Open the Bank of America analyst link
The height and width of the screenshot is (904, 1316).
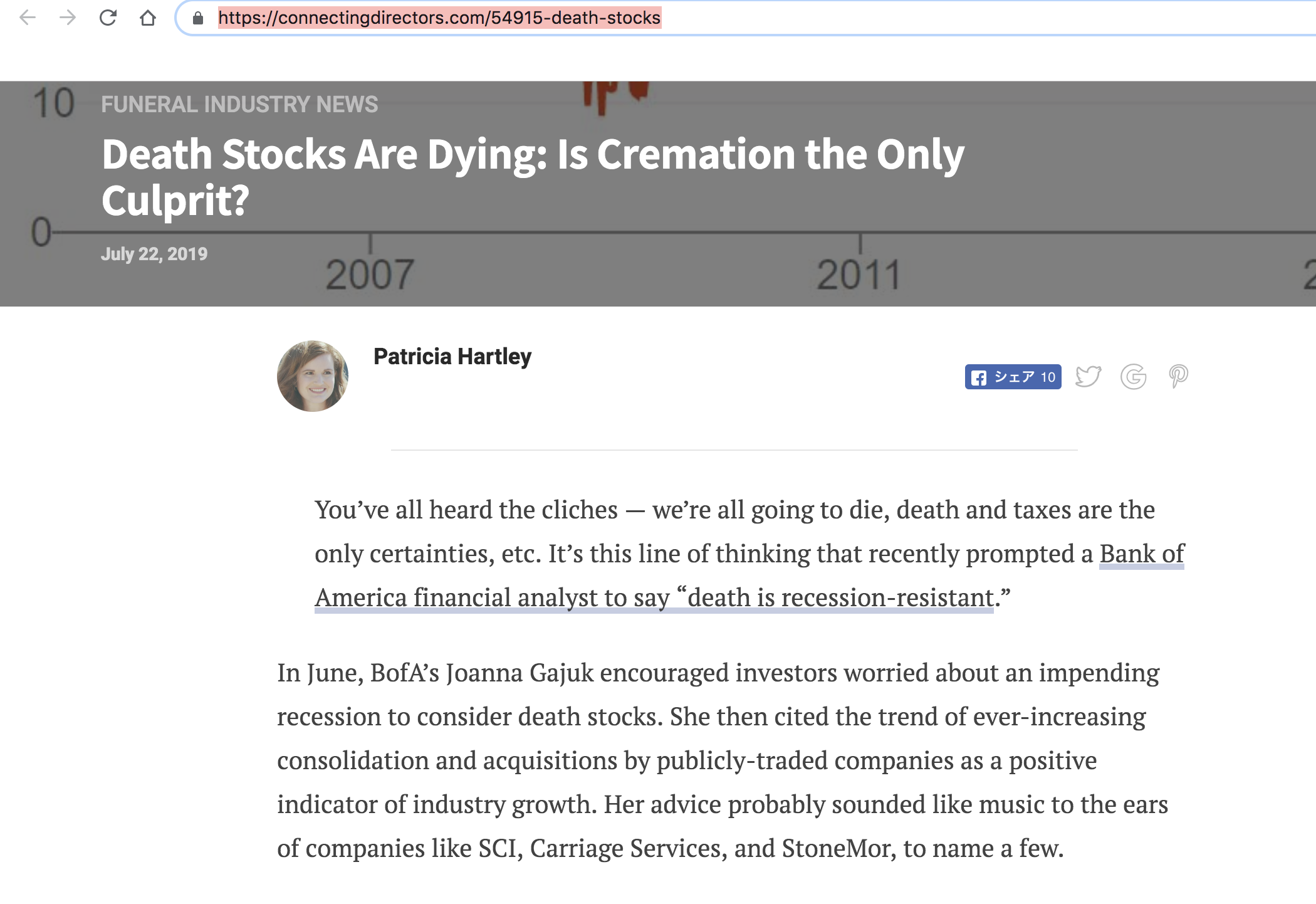tap(654, 597)
